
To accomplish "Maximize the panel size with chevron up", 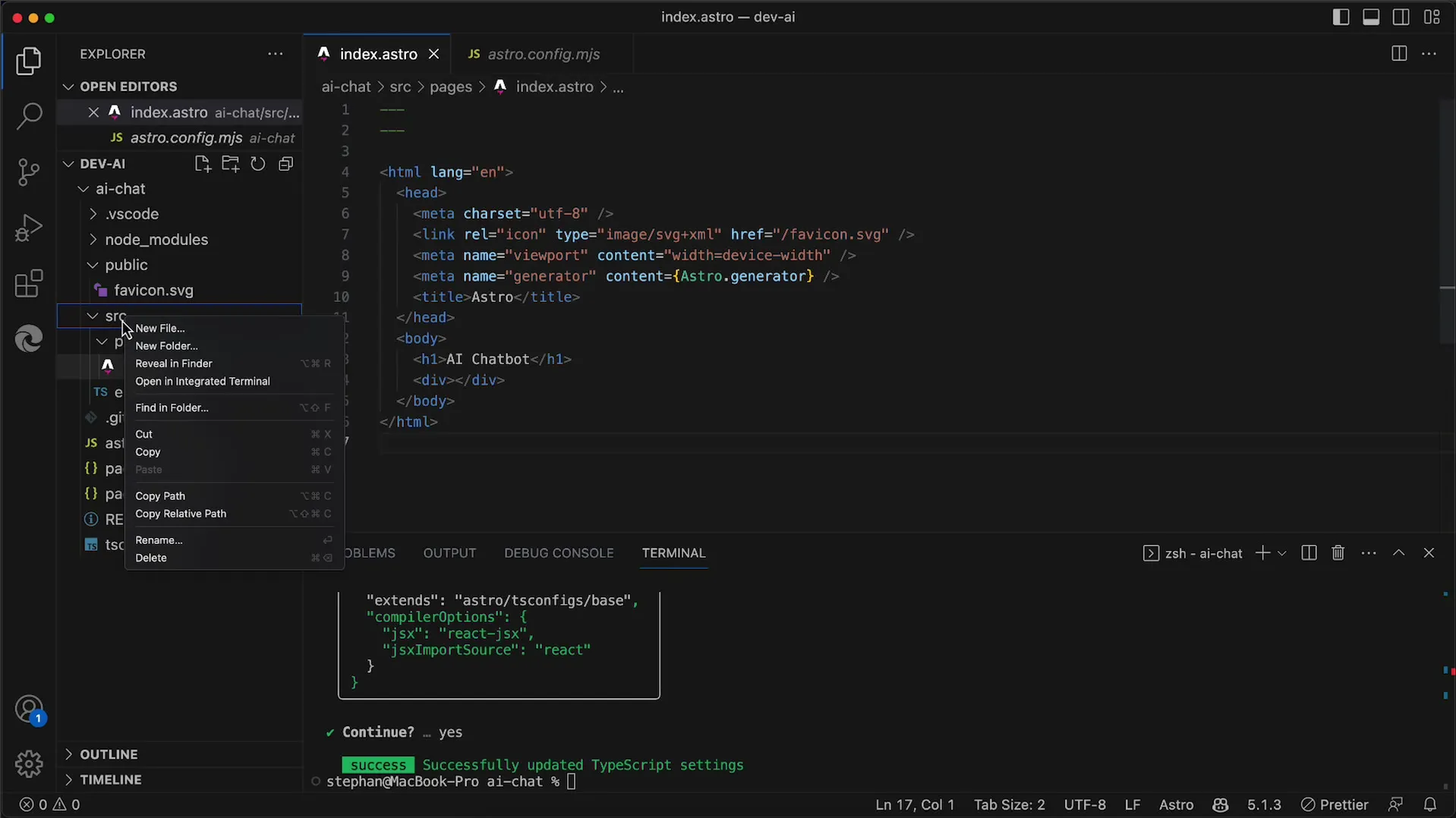I will click(1398, 553).
